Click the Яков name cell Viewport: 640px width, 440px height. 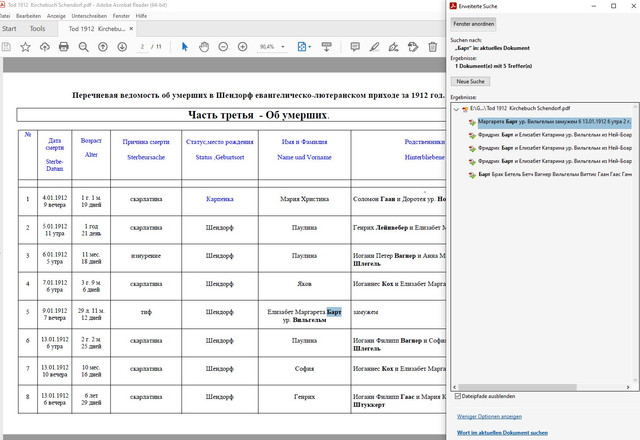(x=304, y=284)
